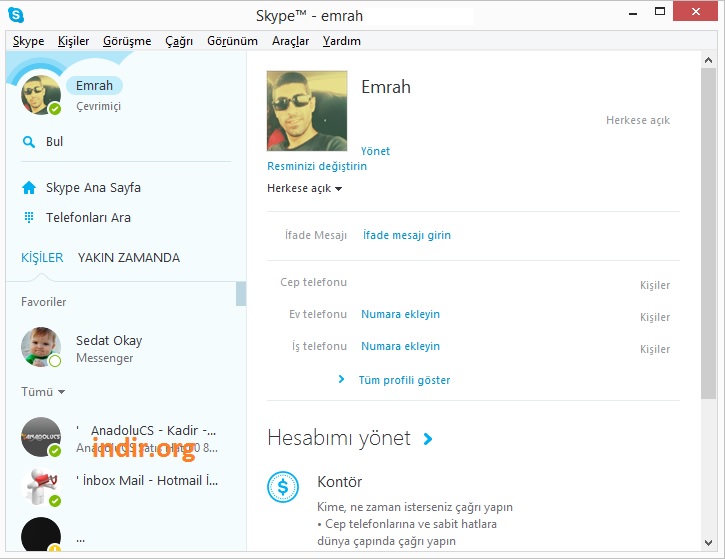Click the Skype logo in title bar

(x=16, y=15)
